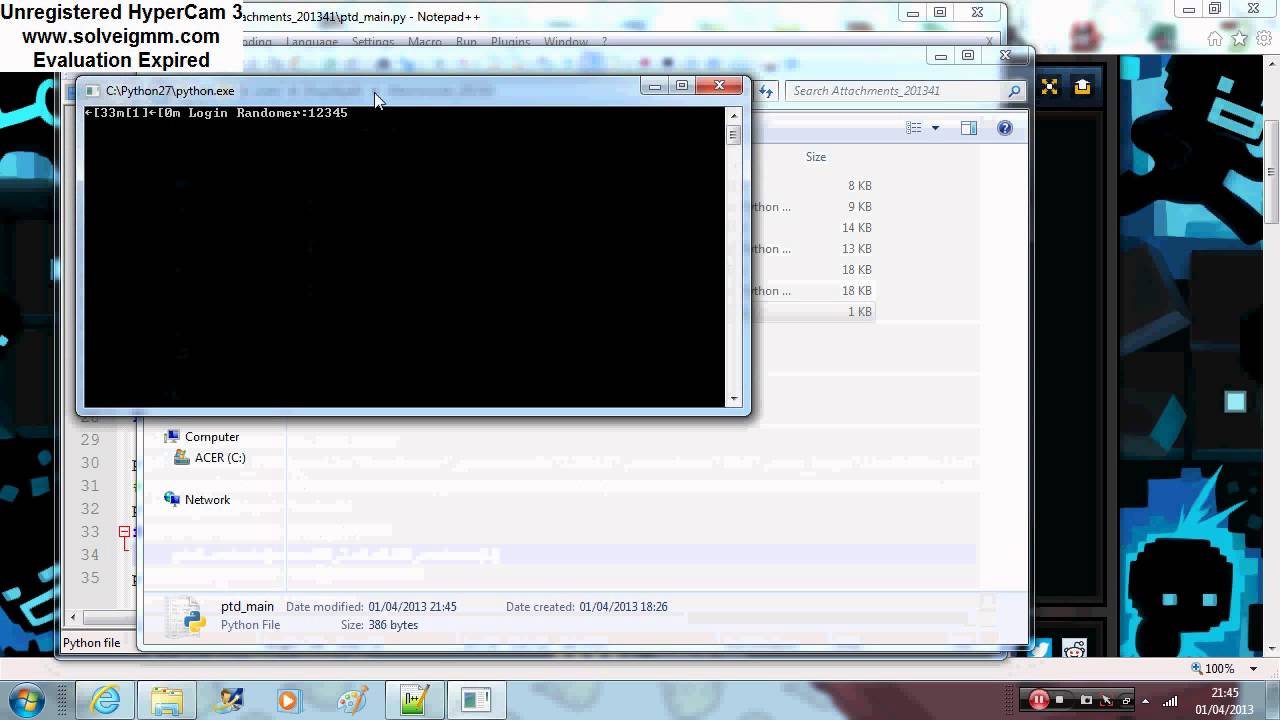Click the Reddit alien icon on the page
Screen dimensions: 1280x720
1074,649
